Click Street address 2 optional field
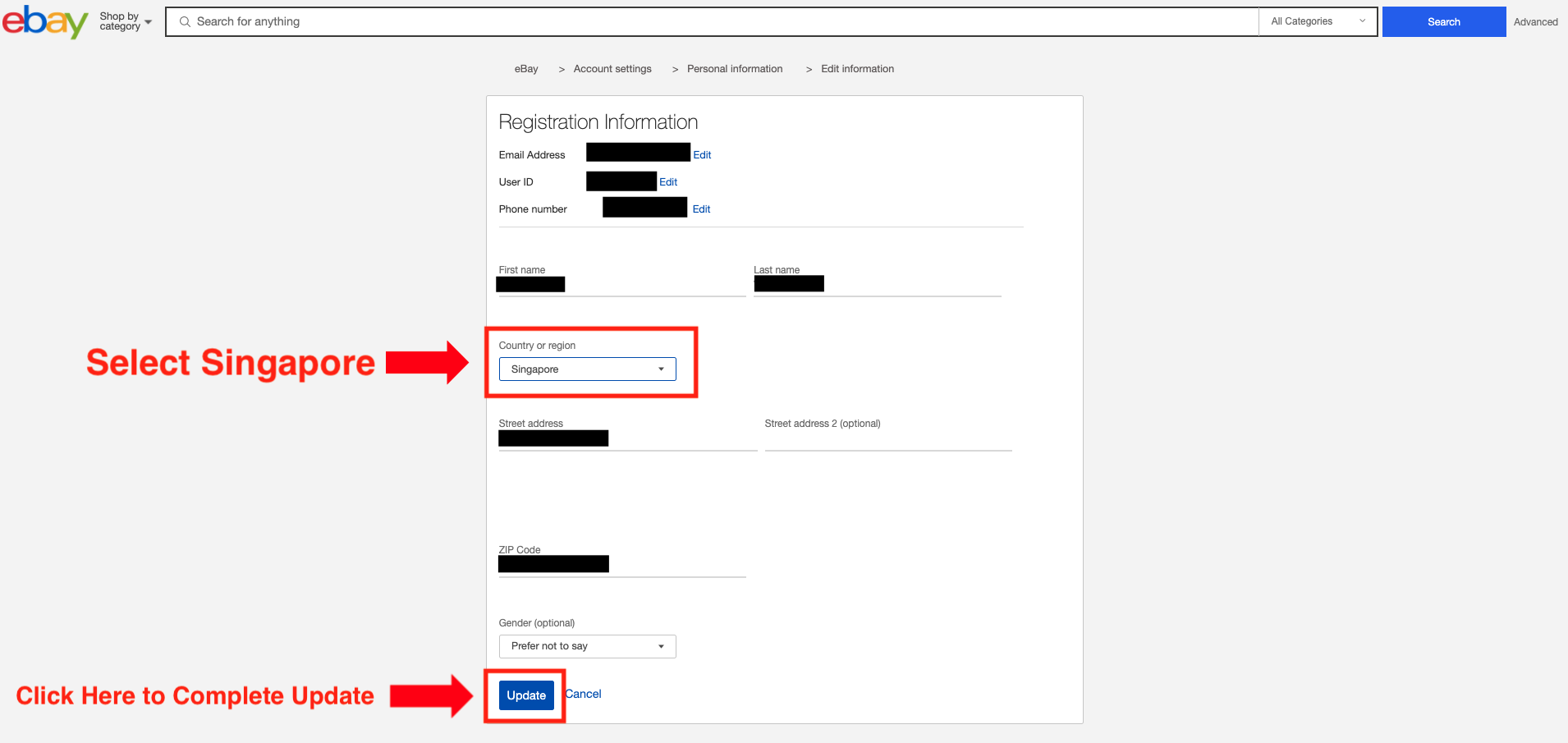The width and height of the screenshot is (1568, 743). tap(888, 438)
